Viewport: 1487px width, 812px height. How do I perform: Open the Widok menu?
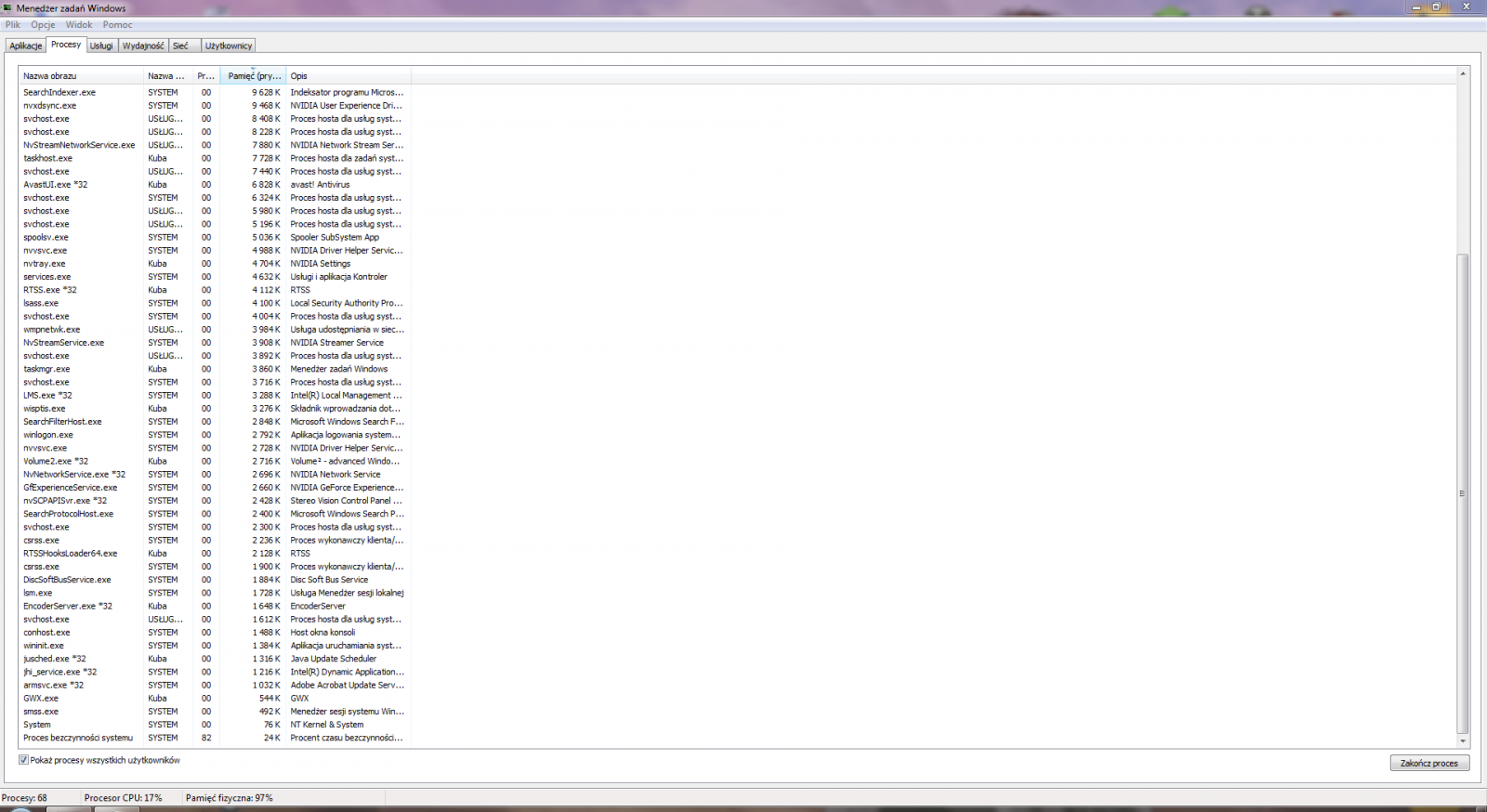pyautogui.click(x=78, y=25)
